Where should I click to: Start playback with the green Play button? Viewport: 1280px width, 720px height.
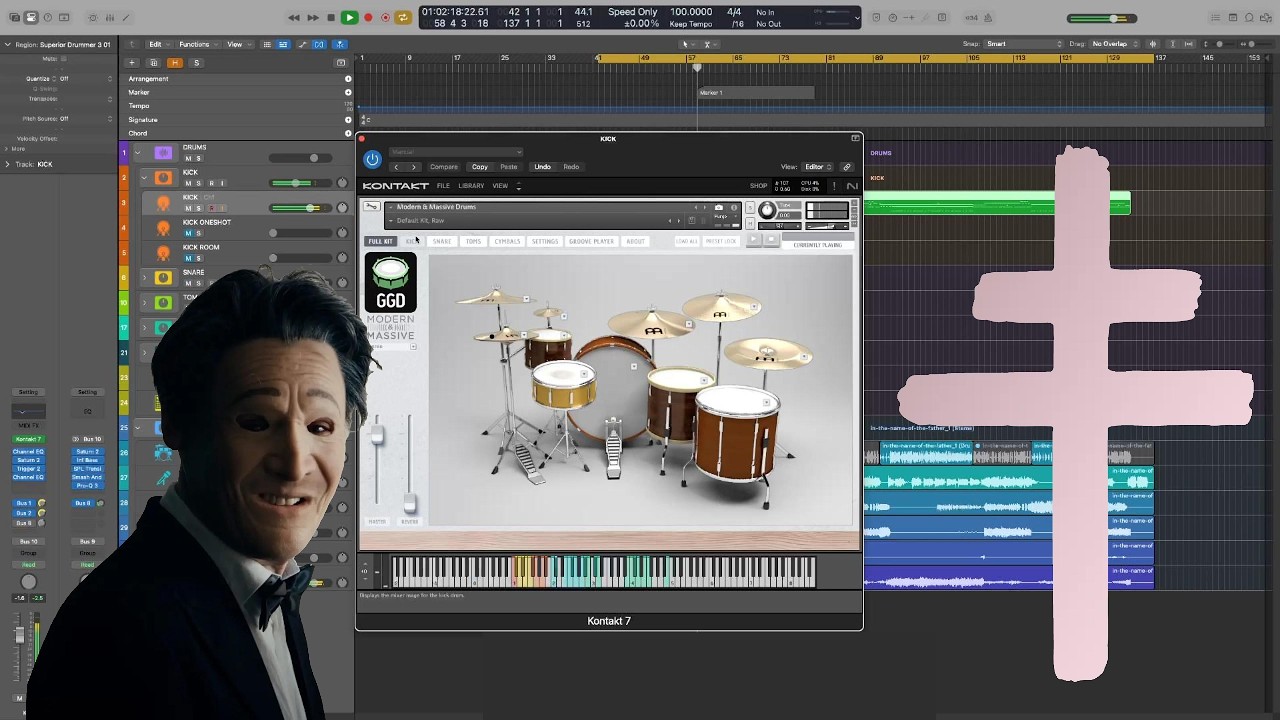click(349, 17)
